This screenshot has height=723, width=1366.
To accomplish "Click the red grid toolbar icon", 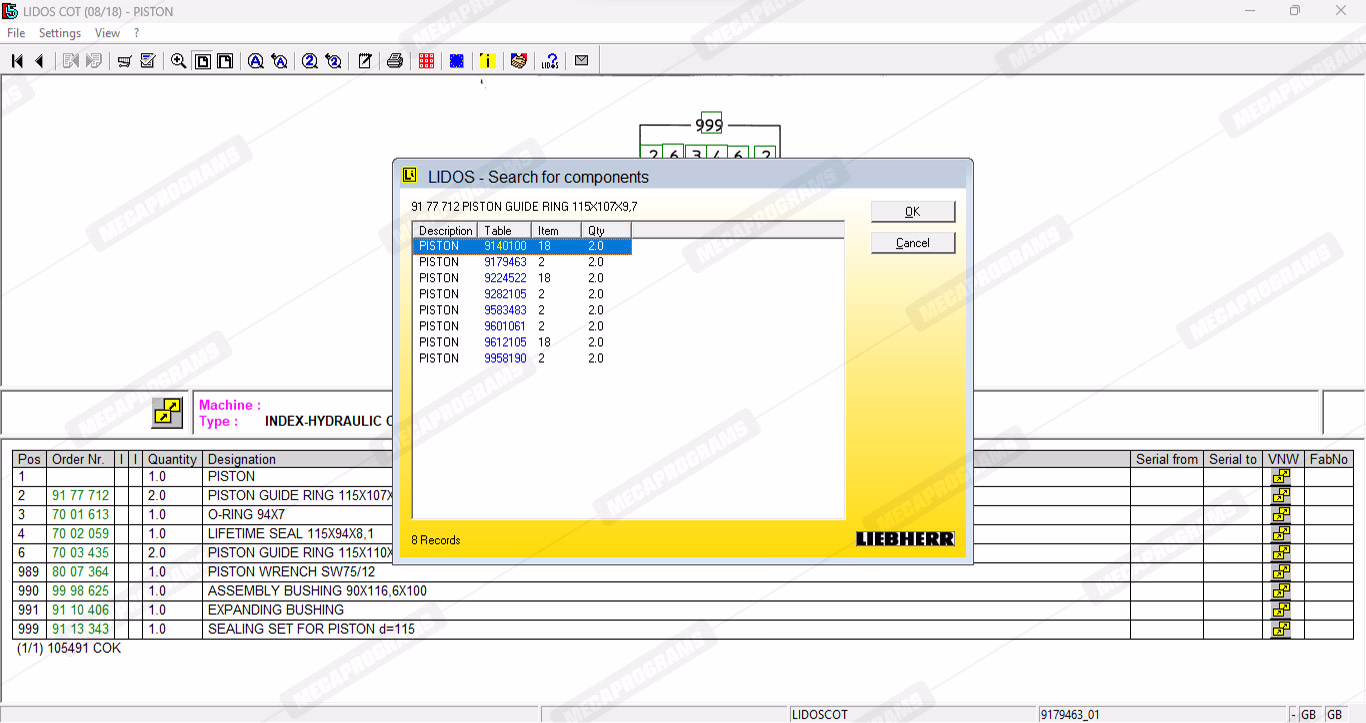I will point(427,61).
